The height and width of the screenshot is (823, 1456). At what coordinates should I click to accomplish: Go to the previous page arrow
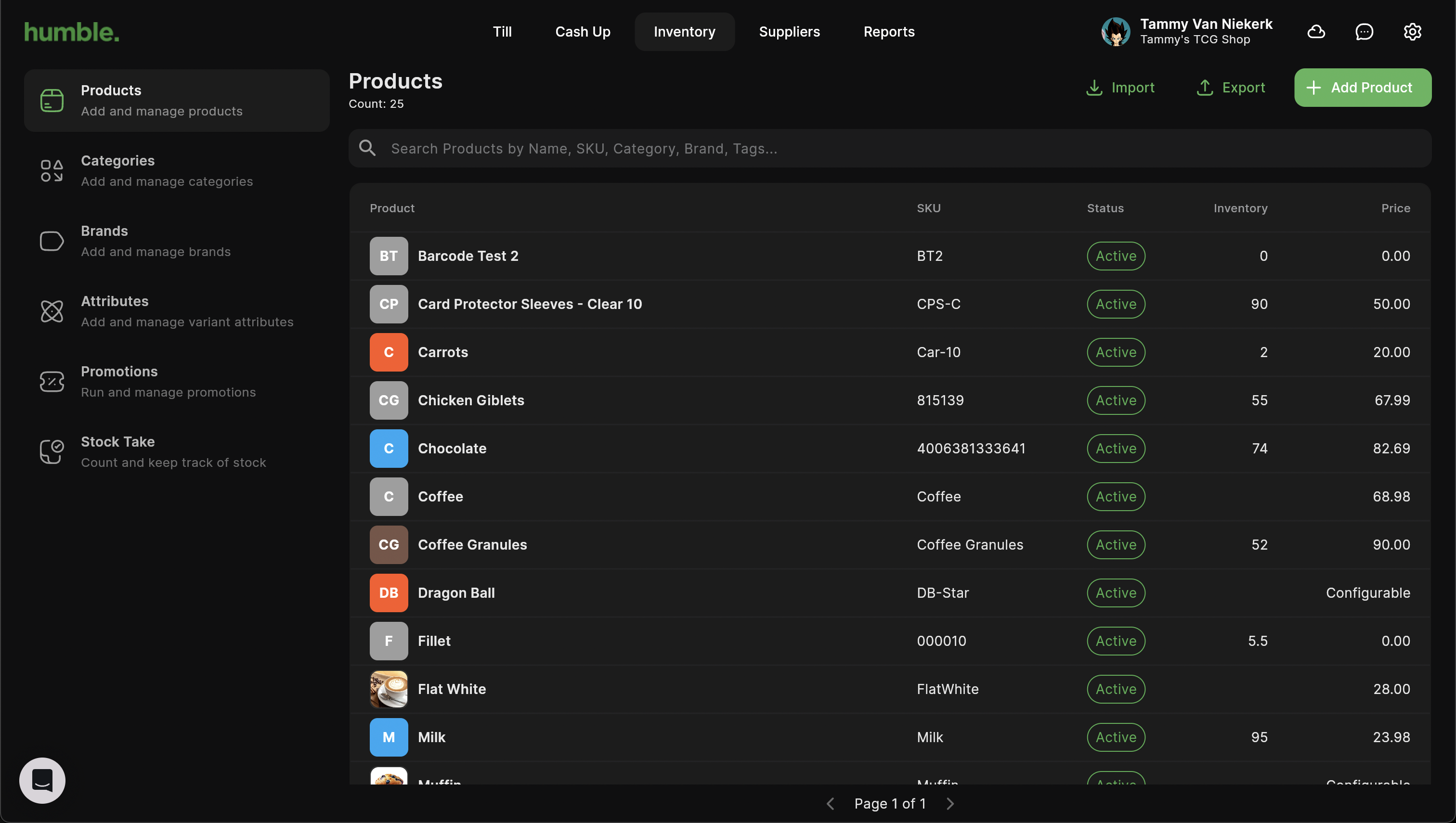[x=830, y=803]
